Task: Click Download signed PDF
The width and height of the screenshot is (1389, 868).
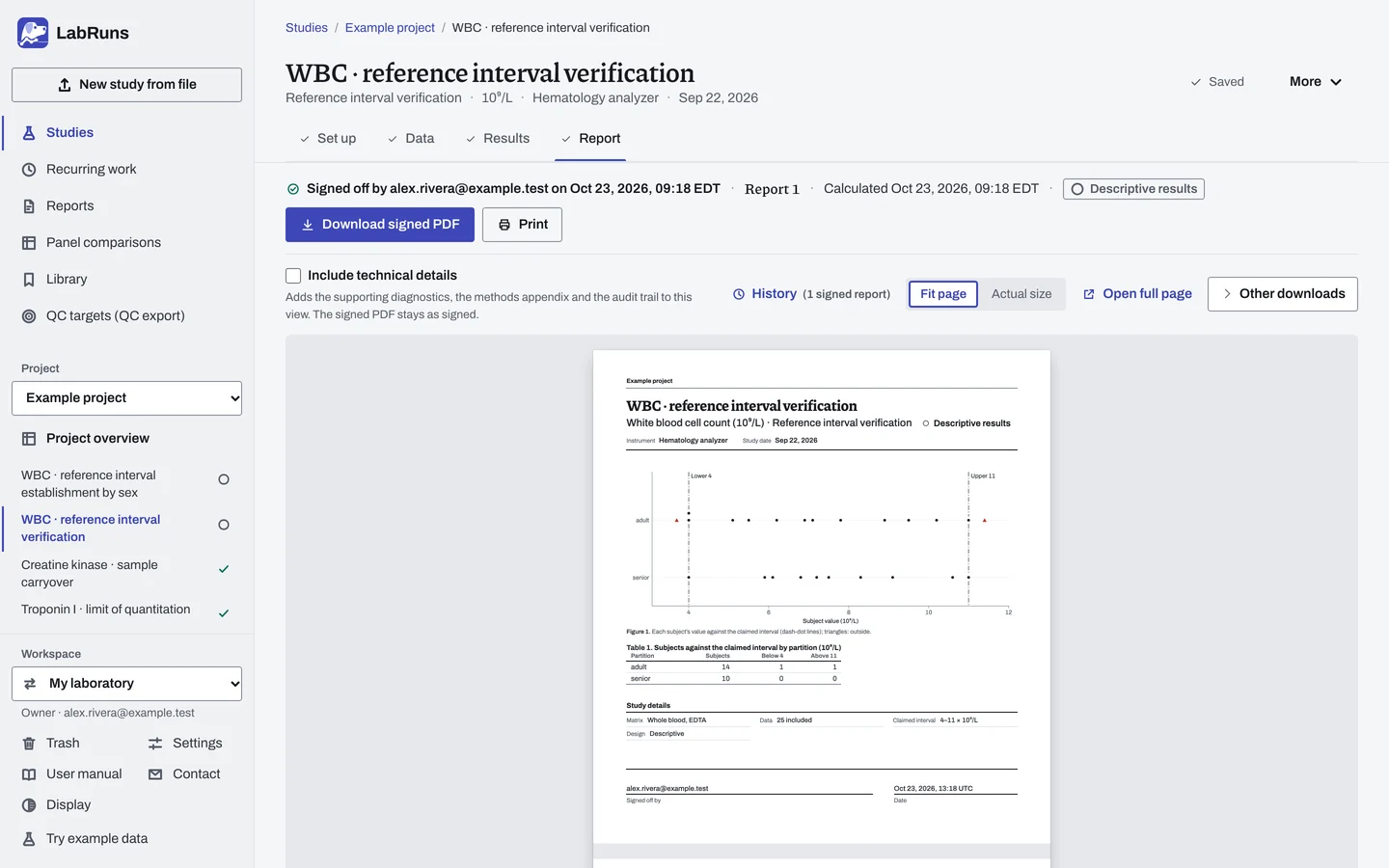Action: pos(380,225)
